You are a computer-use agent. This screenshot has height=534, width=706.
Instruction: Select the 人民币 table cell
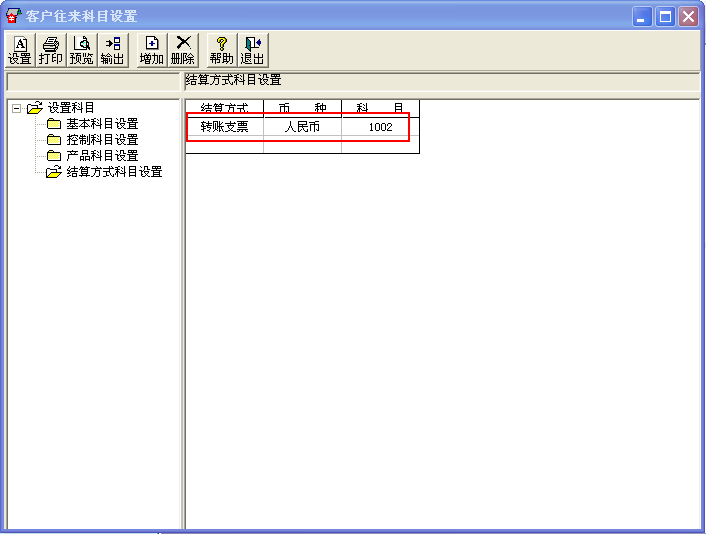[x=303, y=127]
